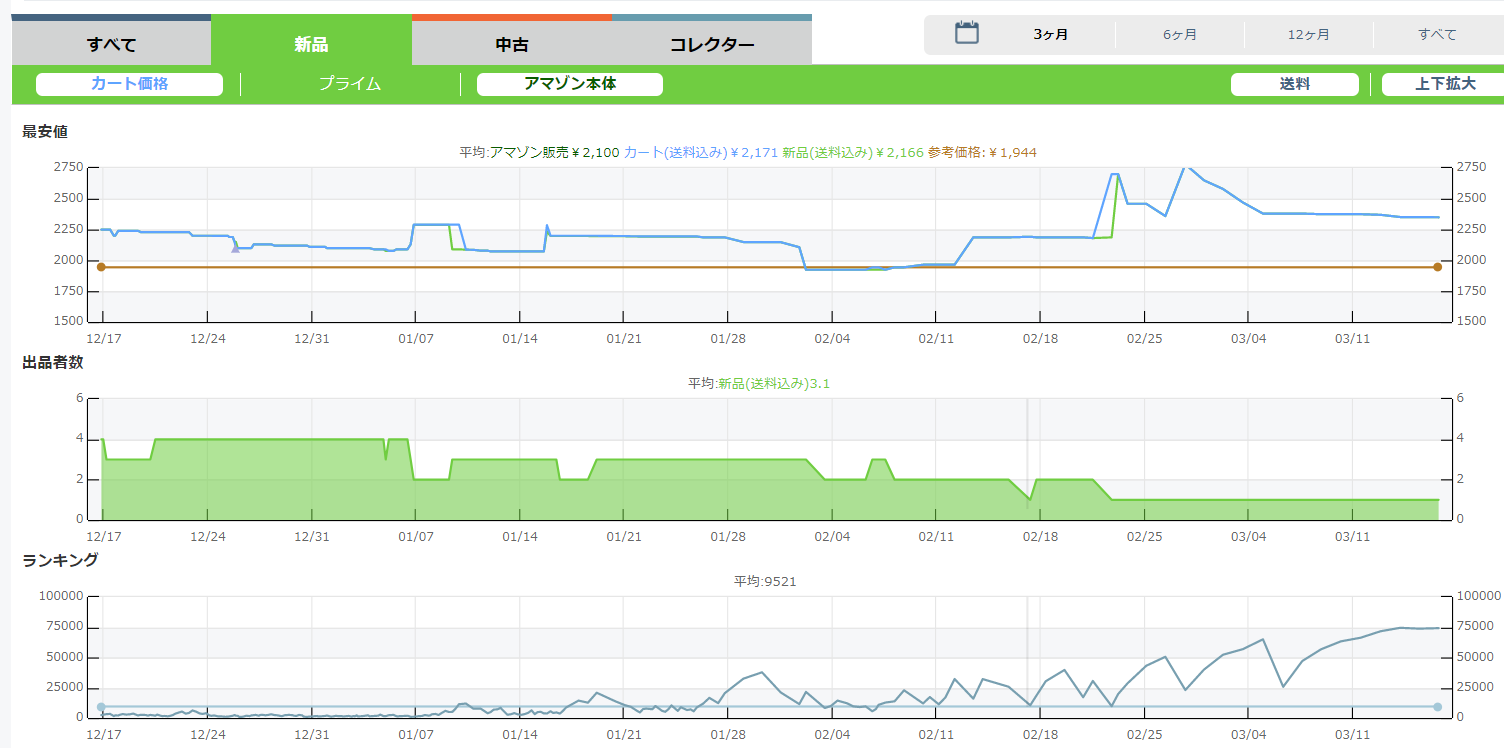1504x748 pixels.
Task: Choose the 6ヶ月 time range
Action: click(x=1179, y=35)
